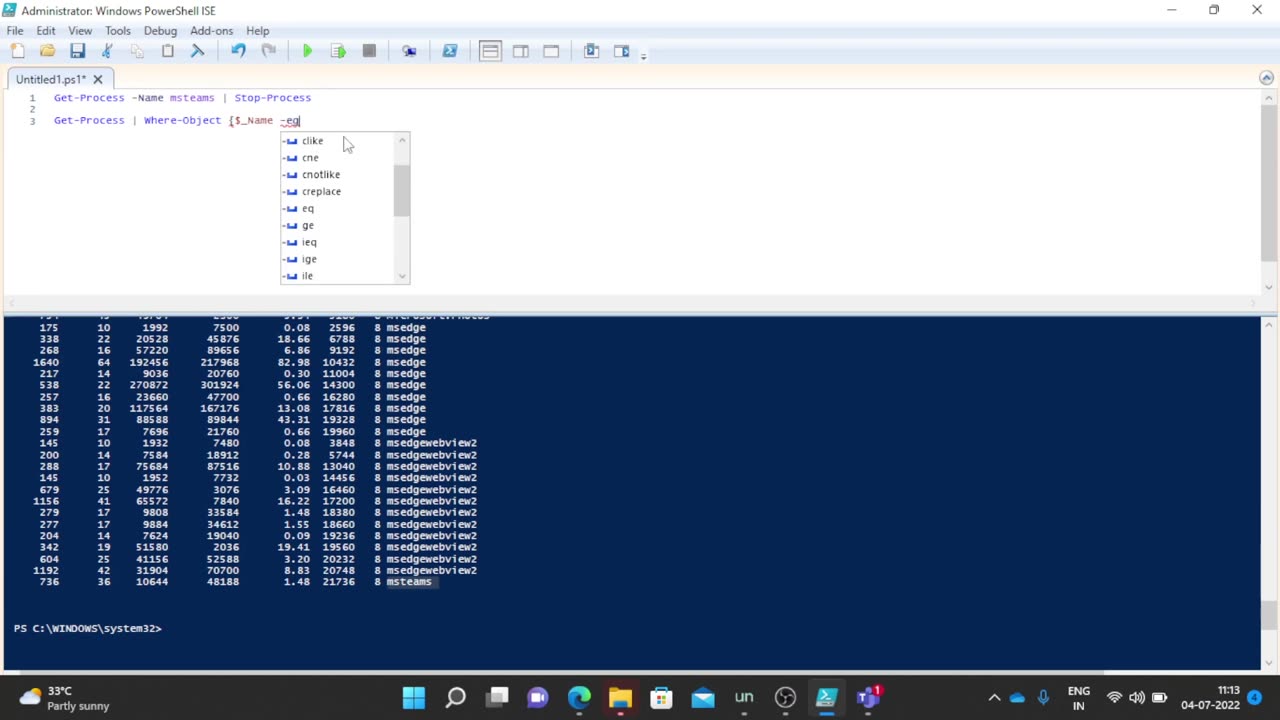1280x720 pixels.
Task: Open Microsoft Store from the taskbar
Action: 661,697
